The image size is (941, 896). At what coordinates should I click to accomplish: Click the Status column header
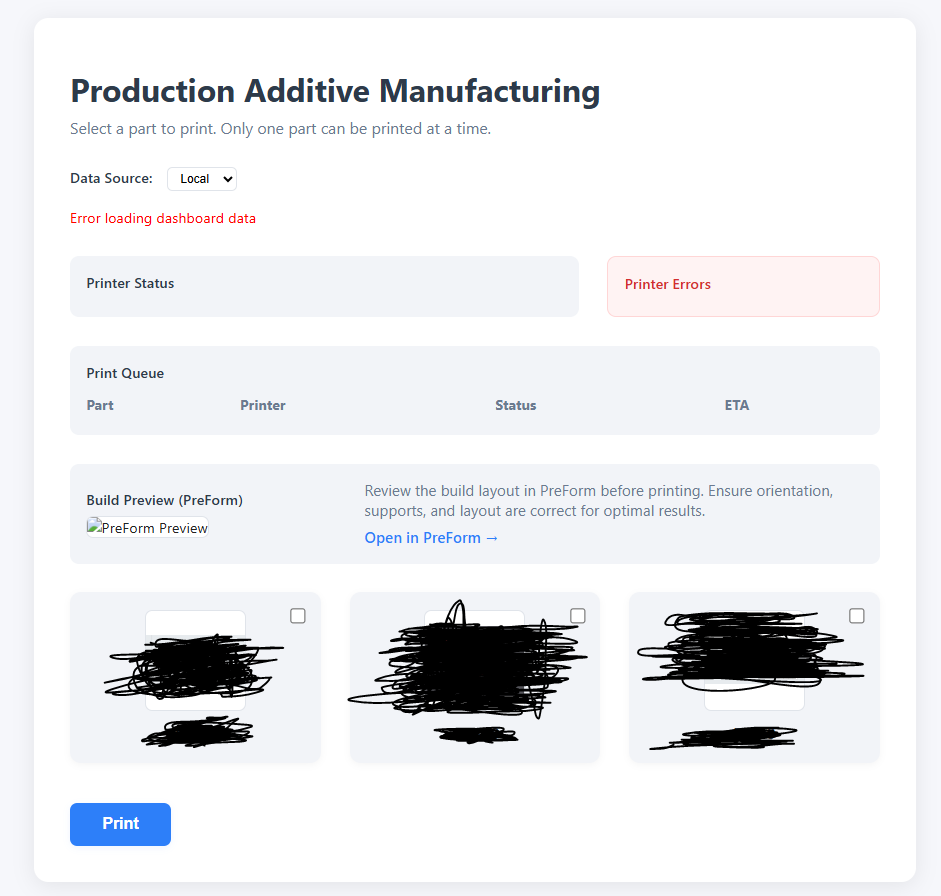(x=515, y=405)
